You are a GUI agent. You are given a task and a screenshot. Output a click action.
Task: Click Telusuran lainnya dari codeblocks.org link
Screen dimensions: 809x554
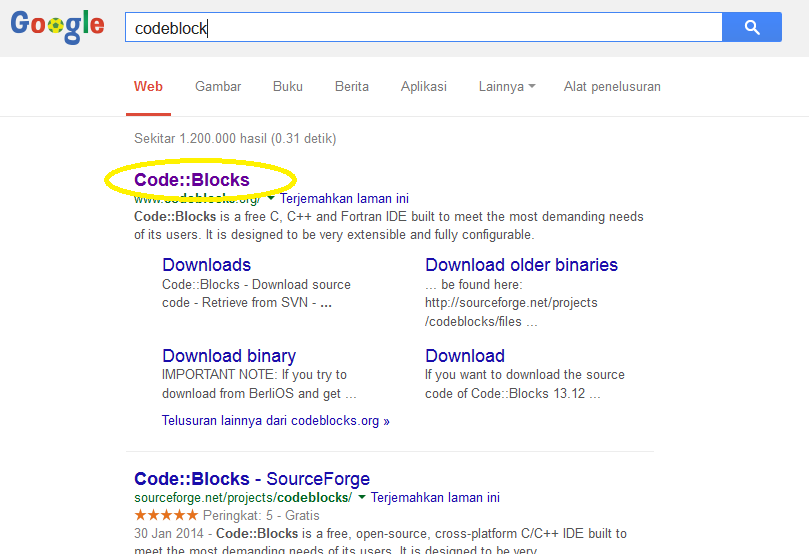(276, 420)
